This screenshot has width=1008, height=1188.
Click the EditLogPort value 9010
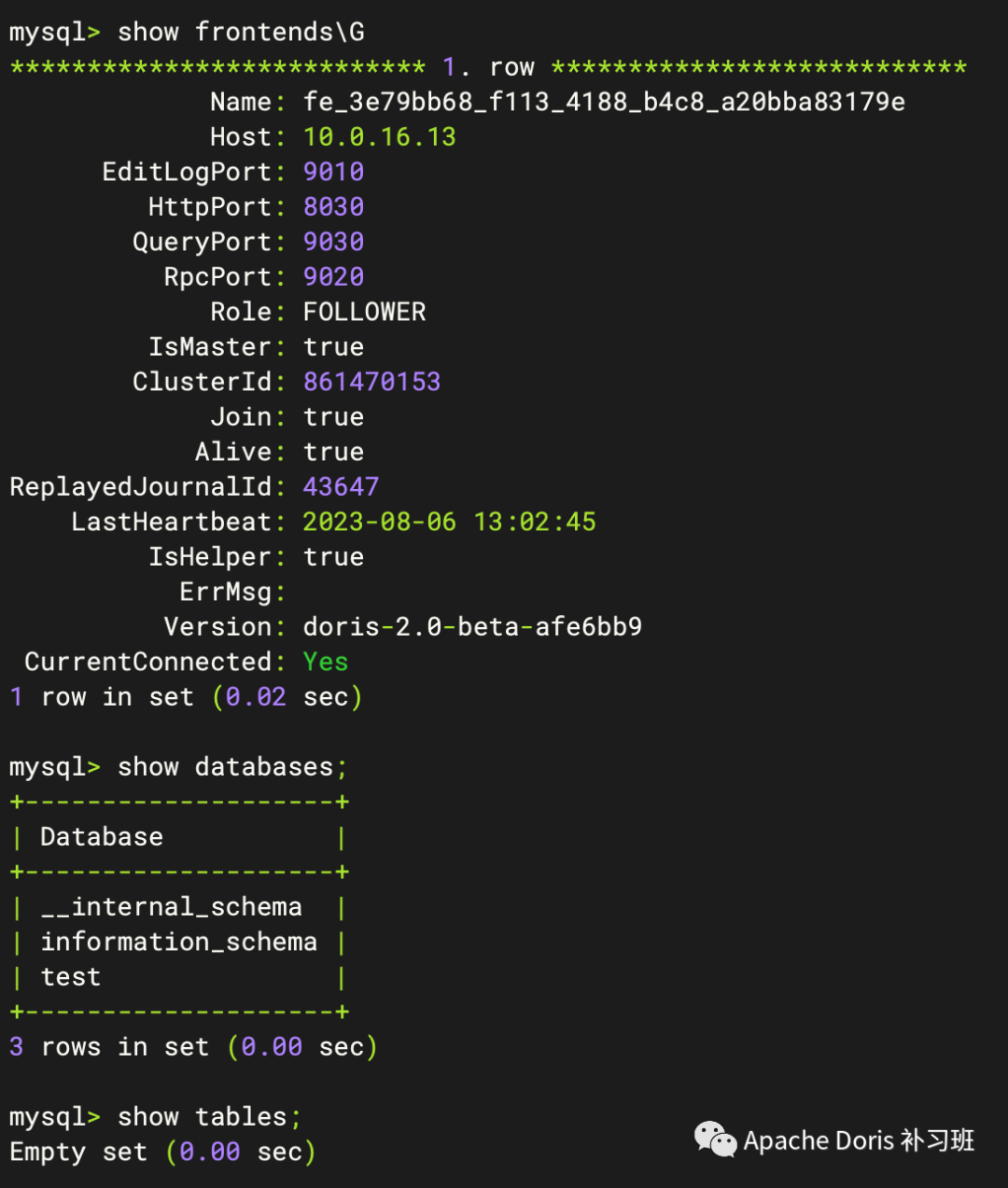click(333, 172)
